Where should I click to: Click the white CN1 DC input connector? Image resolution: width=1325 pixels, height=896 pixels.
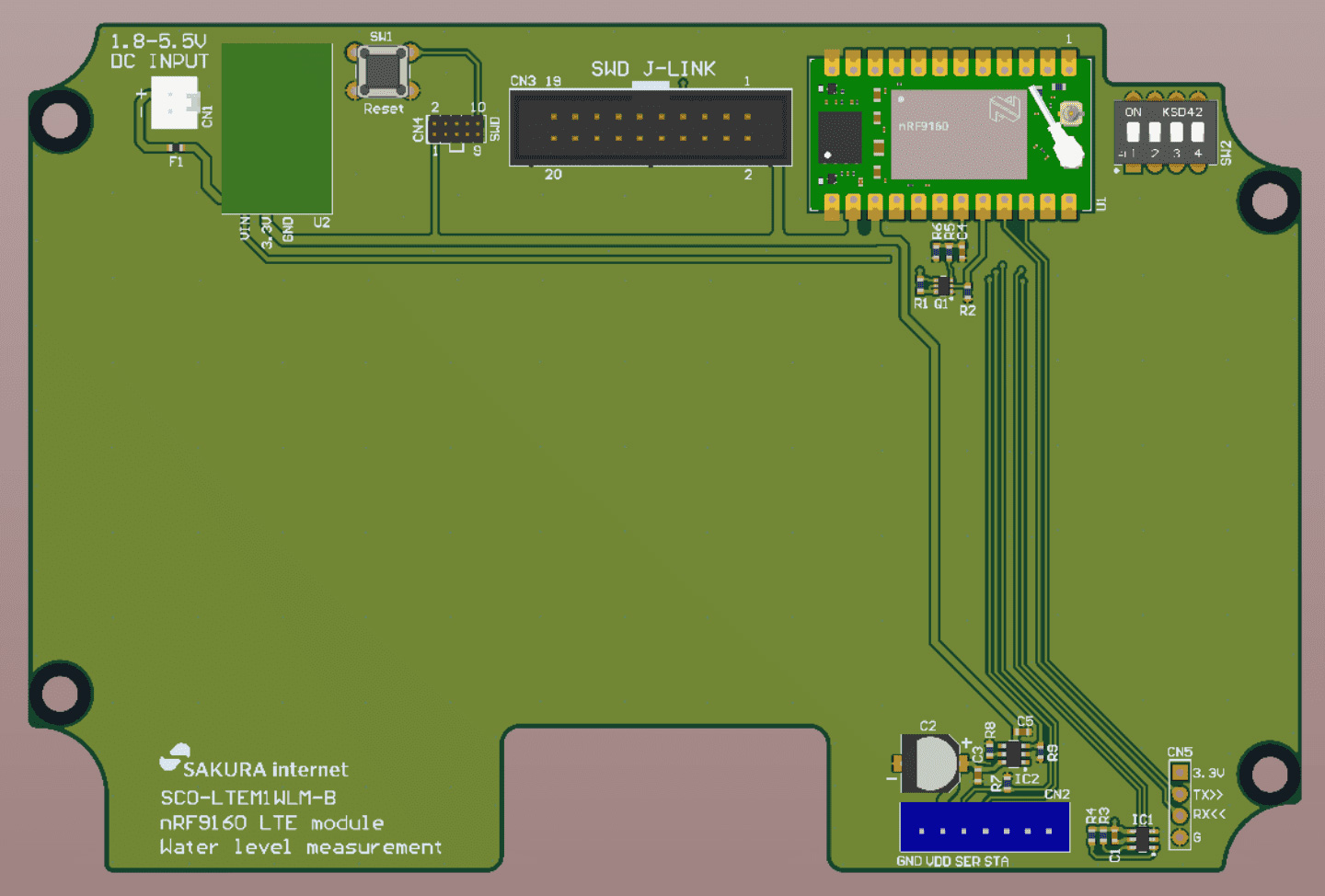click(x=174, y=102)
